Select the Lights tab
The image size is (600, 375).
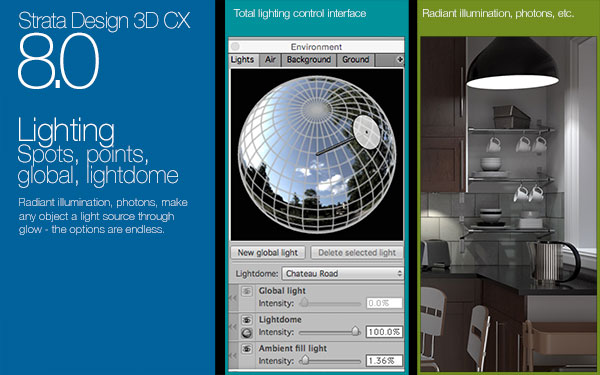tap(243, 60)
